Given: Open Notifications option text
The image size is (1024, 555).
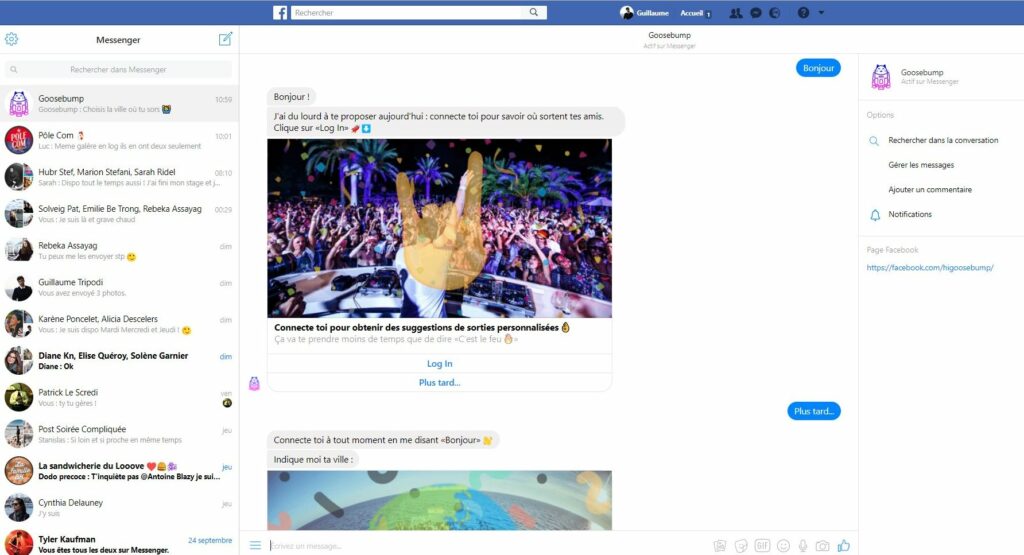Looking at the screenshot, I should point(910,214).
